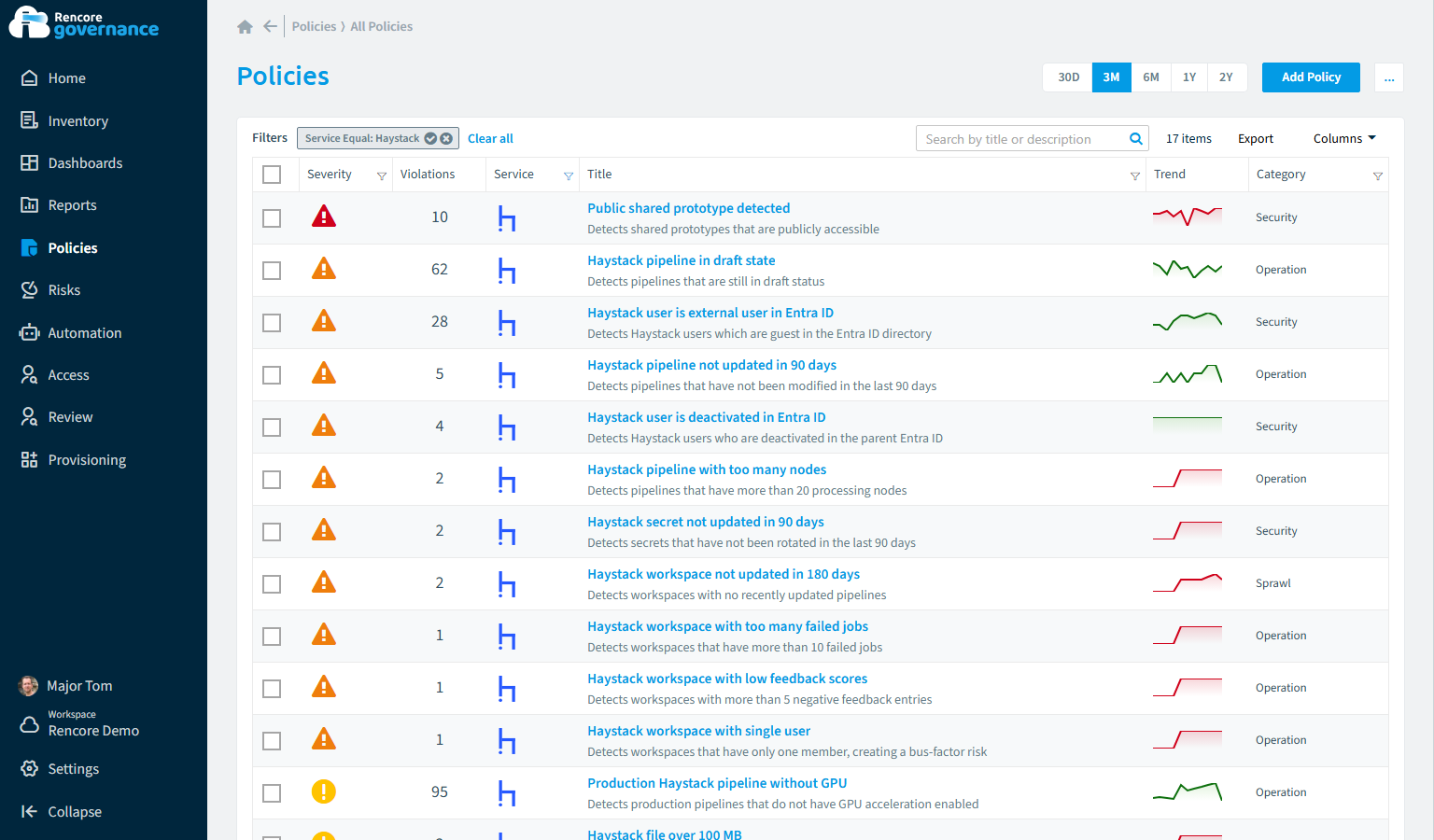Open the Service column filter
Image resolution: width=1434 pixels, height=840 pixels.
click(569, 175)
